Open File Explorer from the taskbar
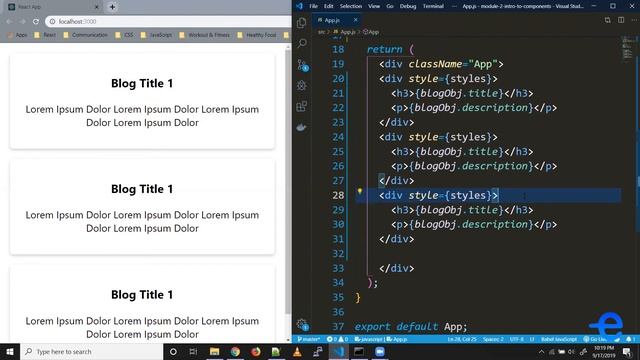 tap(214, 351)
